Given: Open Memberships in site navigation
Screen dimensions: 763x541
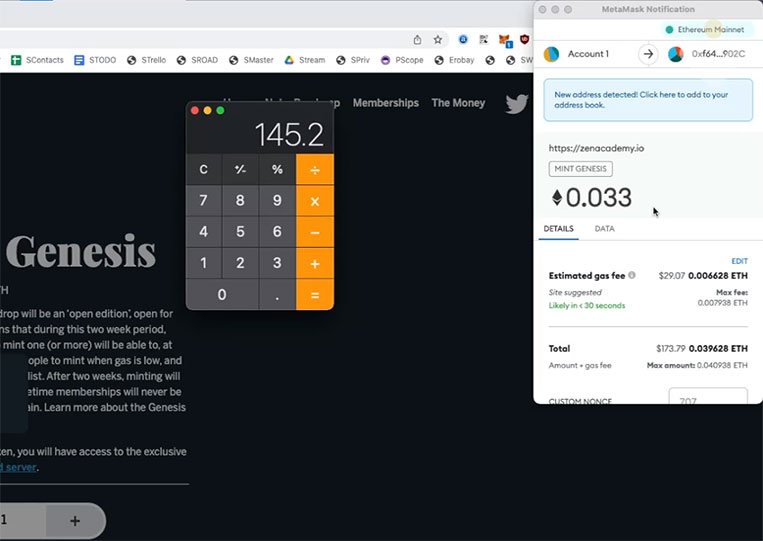Looking at the screenshot, I should [386, 103].
